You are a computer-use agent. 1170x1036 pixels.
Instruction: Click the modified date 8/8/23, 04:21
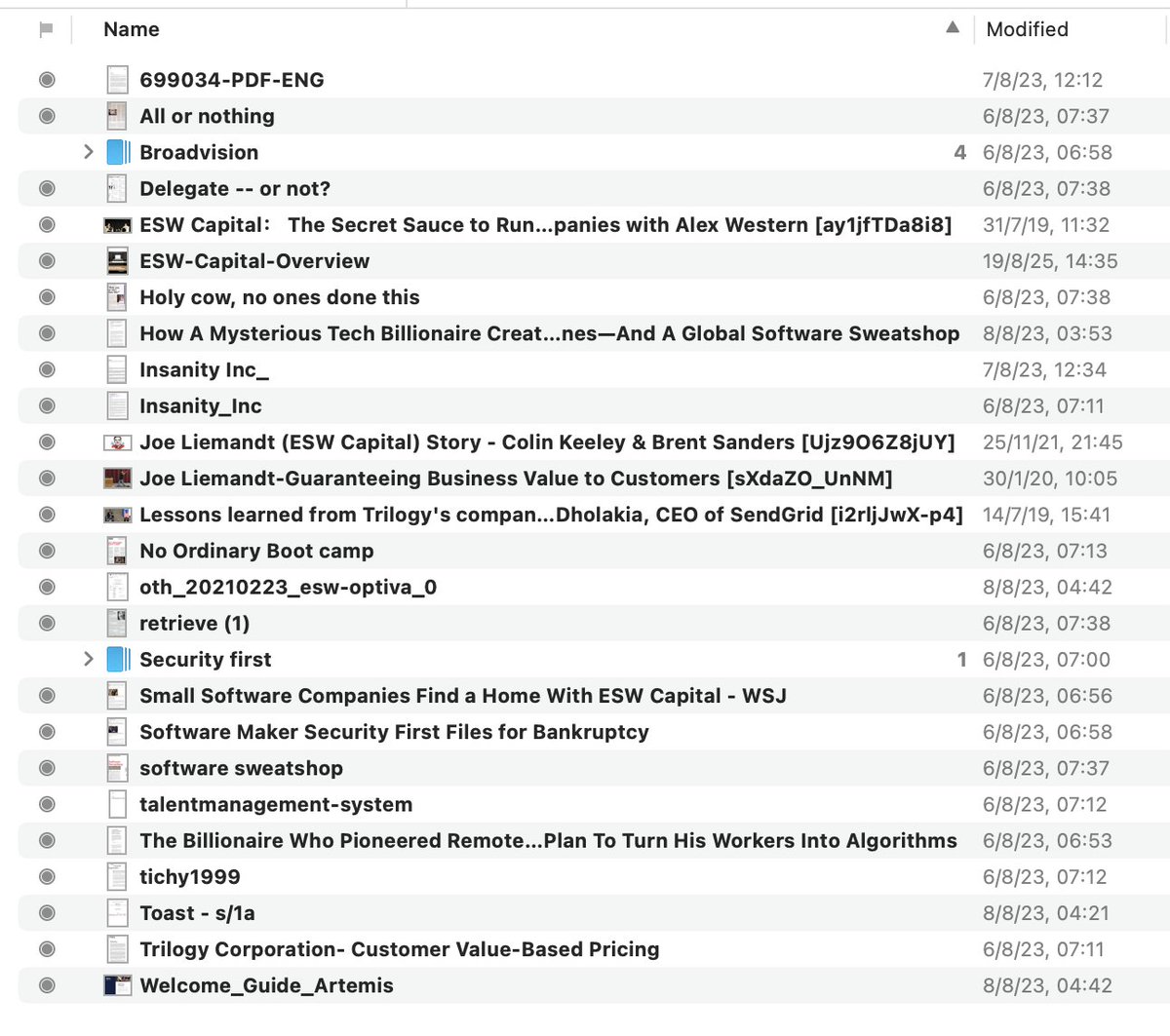coord(1047,913)
